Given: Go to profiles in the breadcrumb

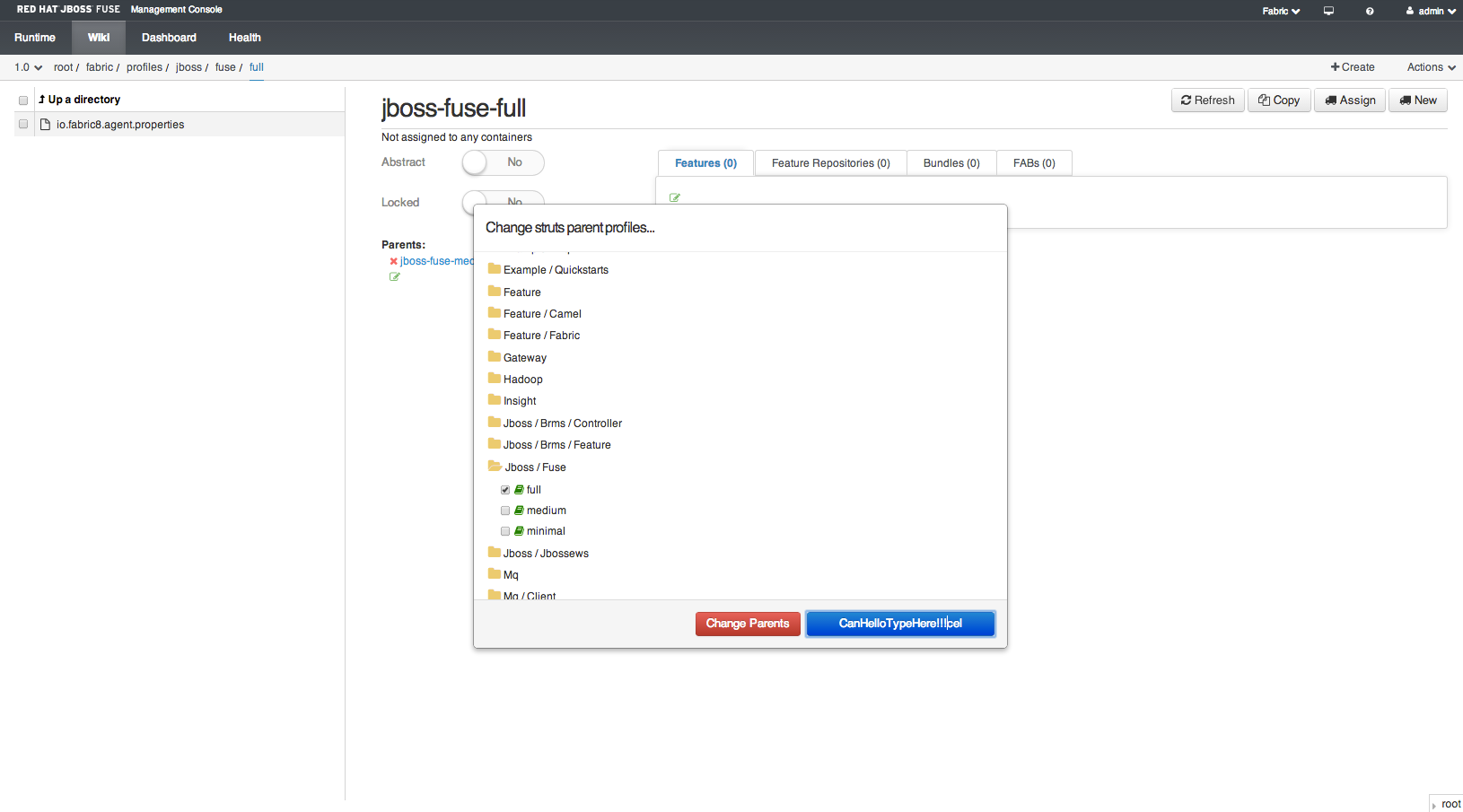Looking at the screenshot, I should click(x=145, y=67).
